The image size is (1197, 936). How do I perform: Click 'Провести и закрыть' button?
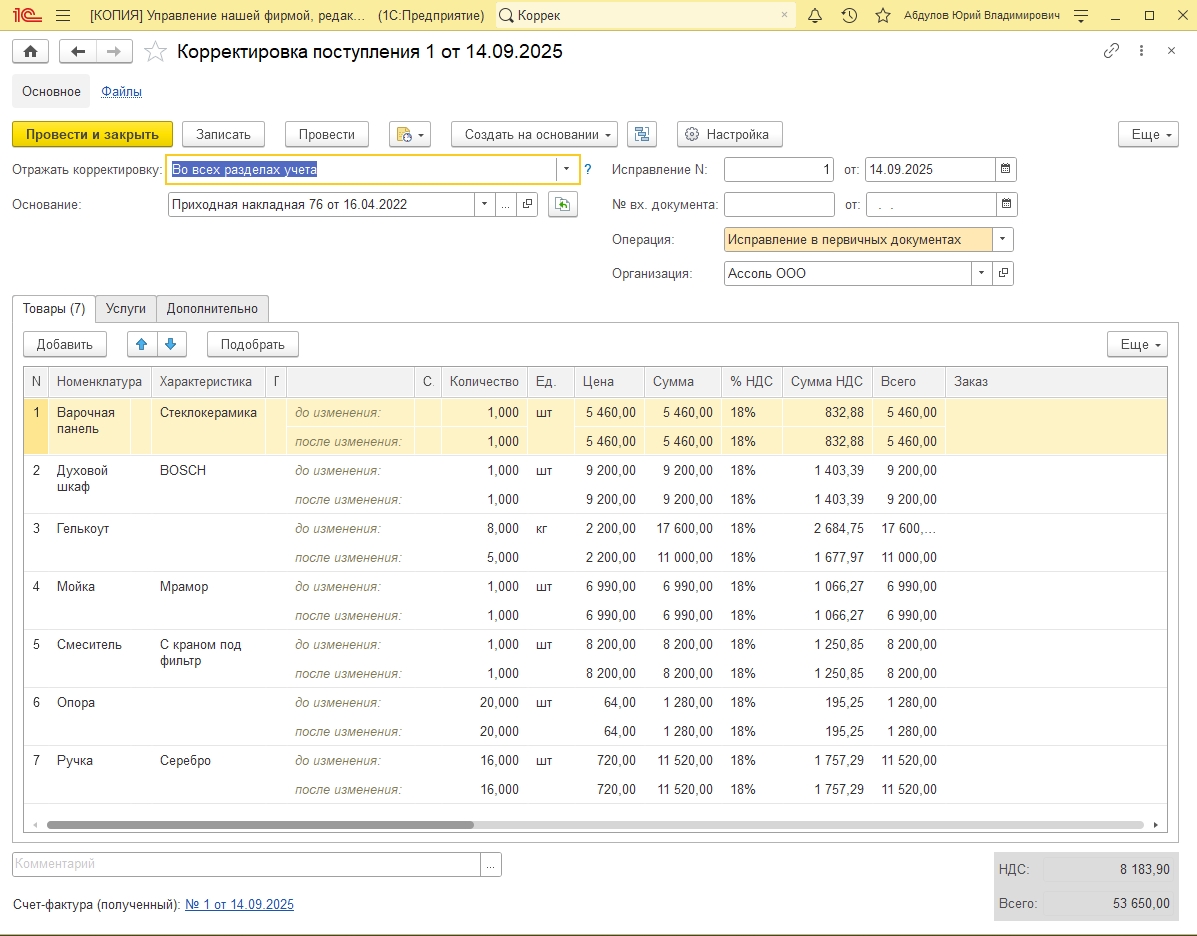tap(92, 134)
